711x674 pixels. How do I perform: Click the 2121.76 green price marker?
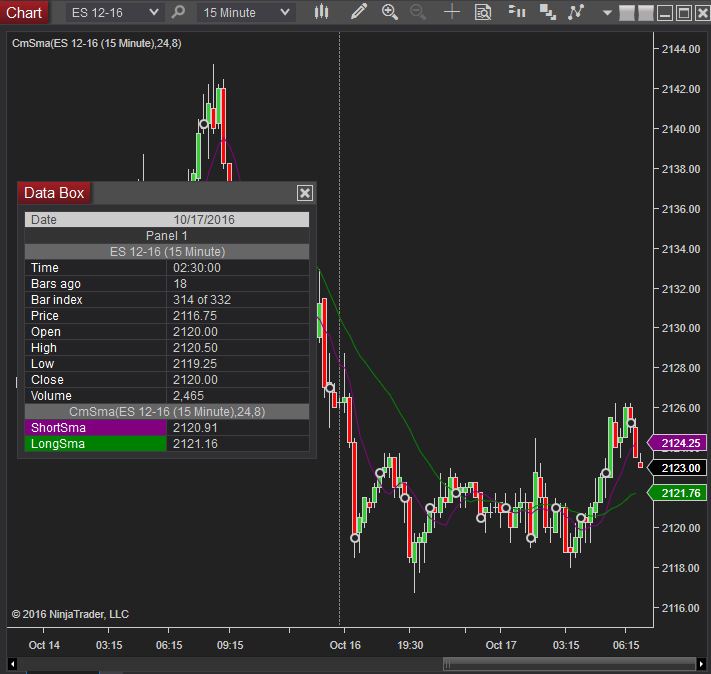pyautogui.click(x=677, y=493)
